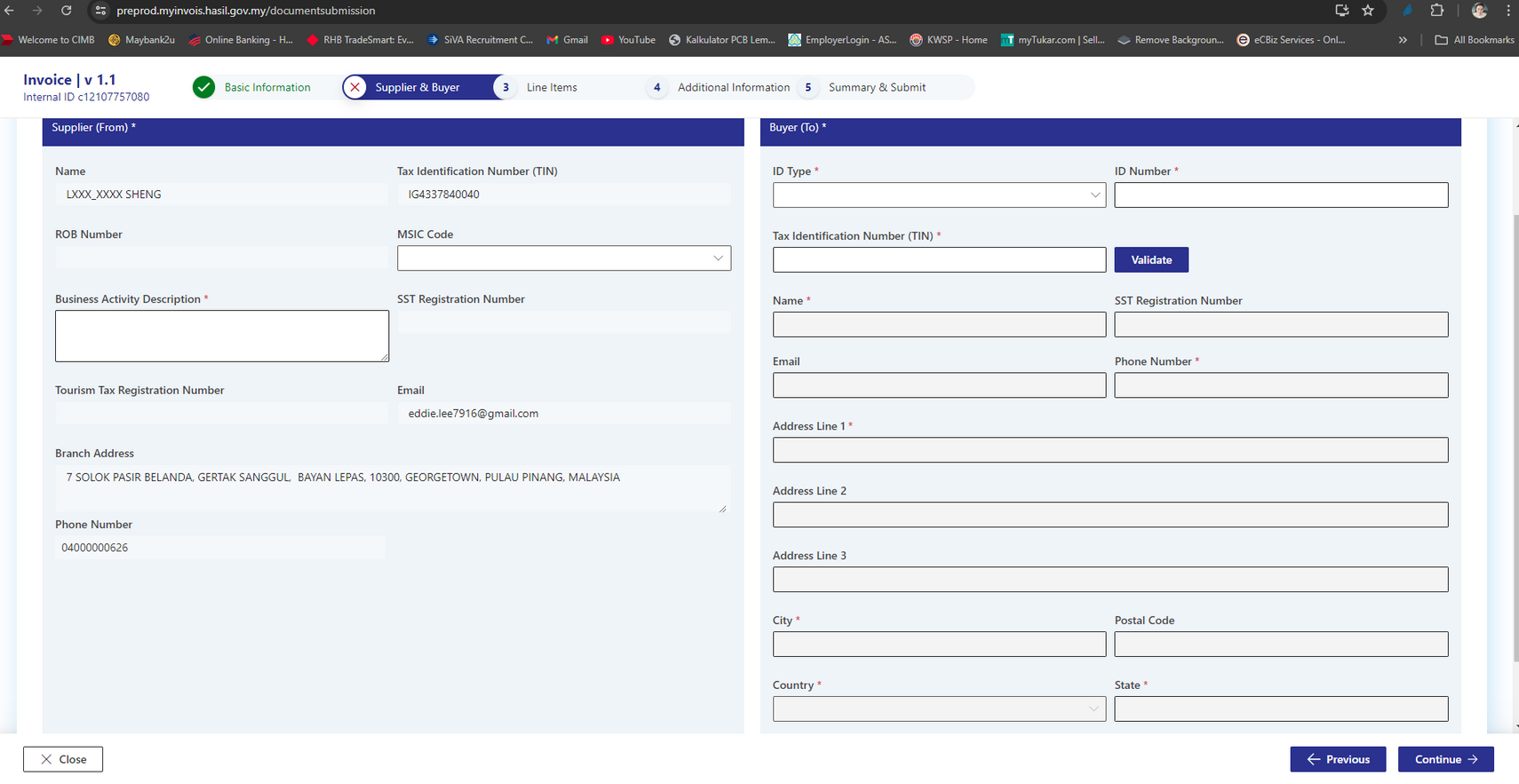This screenshot has height=784, width=1519.
Task: Open the All Bookmarks folder
Action: (1475, 40)
